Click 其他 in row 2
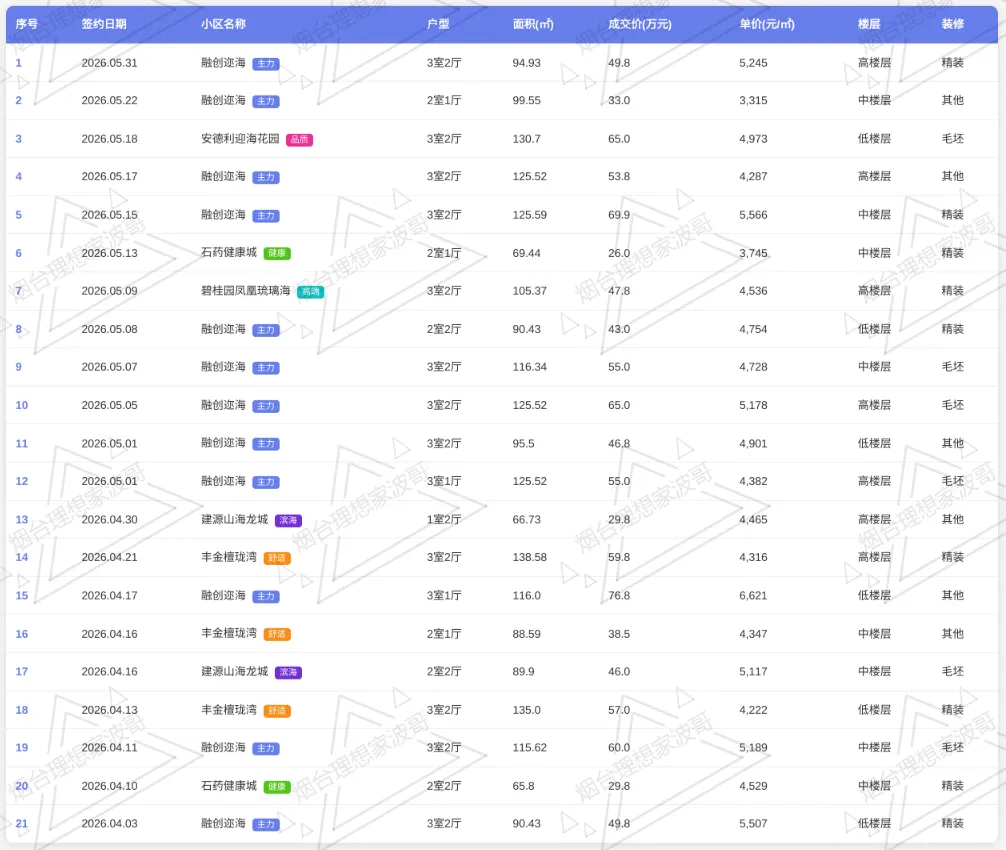Screen dimensions: 1006x850 click(953, 100)
